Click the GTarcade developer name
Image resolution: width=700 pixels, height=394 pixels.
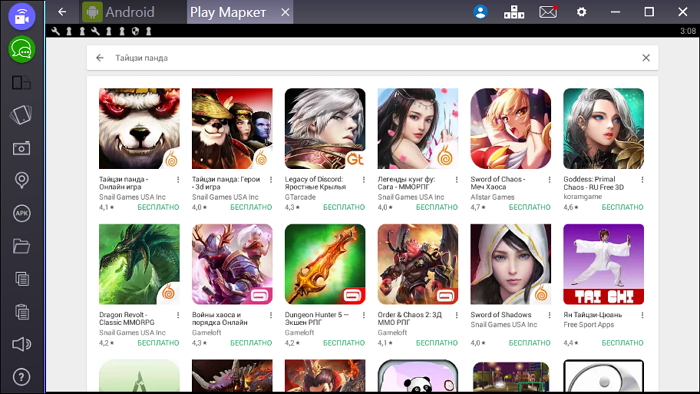300,197
